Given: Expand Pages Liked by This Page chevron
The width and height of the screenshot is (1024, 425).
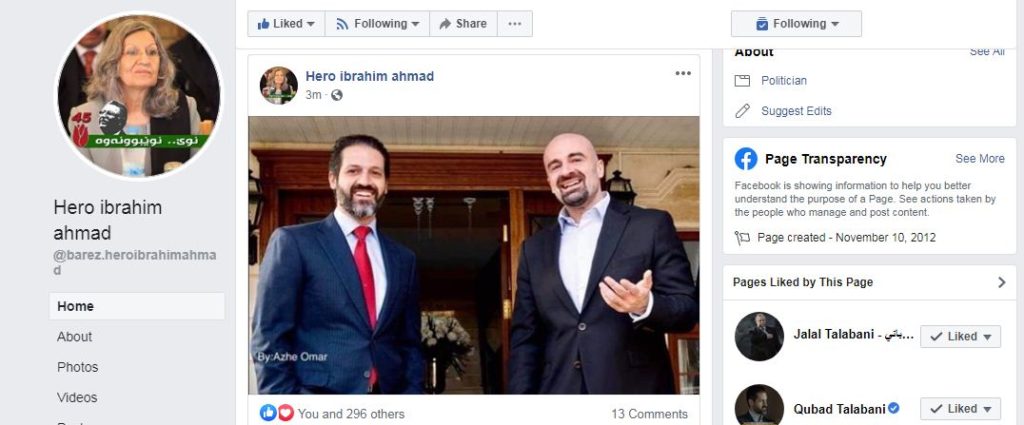Looking at the screenshot, I should pyautogui.click(x=1002, y=282).
